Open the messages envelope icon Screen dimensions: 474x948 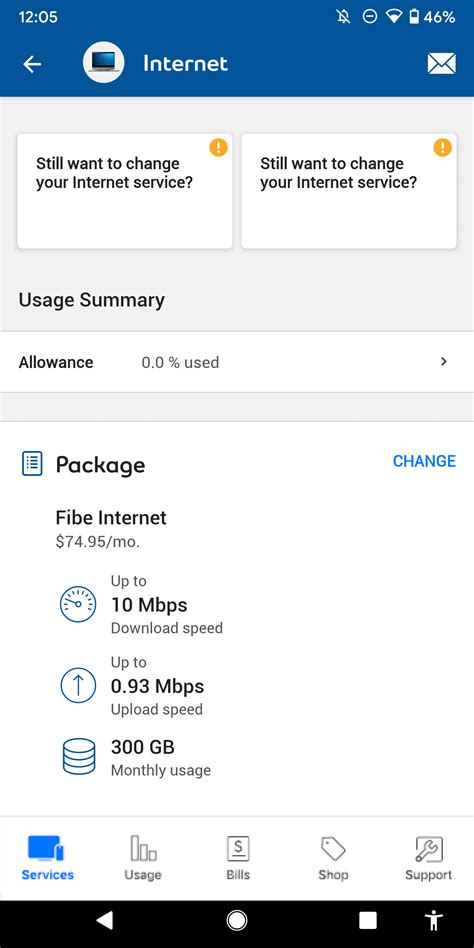442,63
